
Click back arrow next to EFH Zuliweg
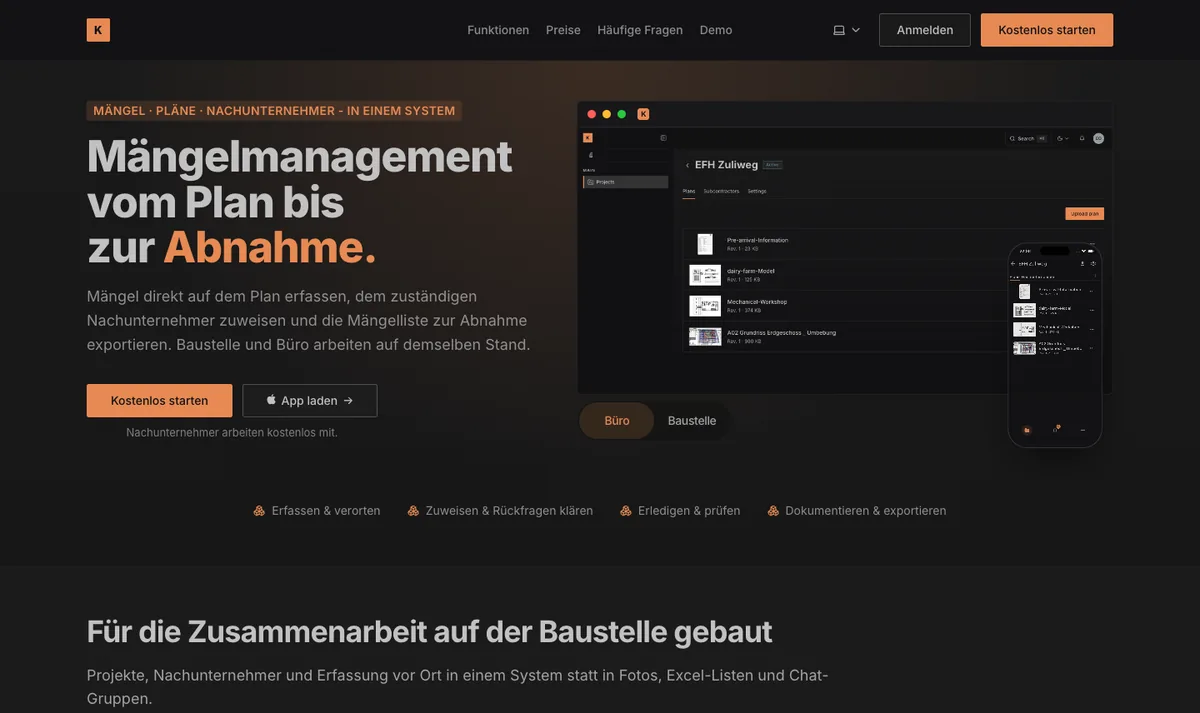(687, 165)
